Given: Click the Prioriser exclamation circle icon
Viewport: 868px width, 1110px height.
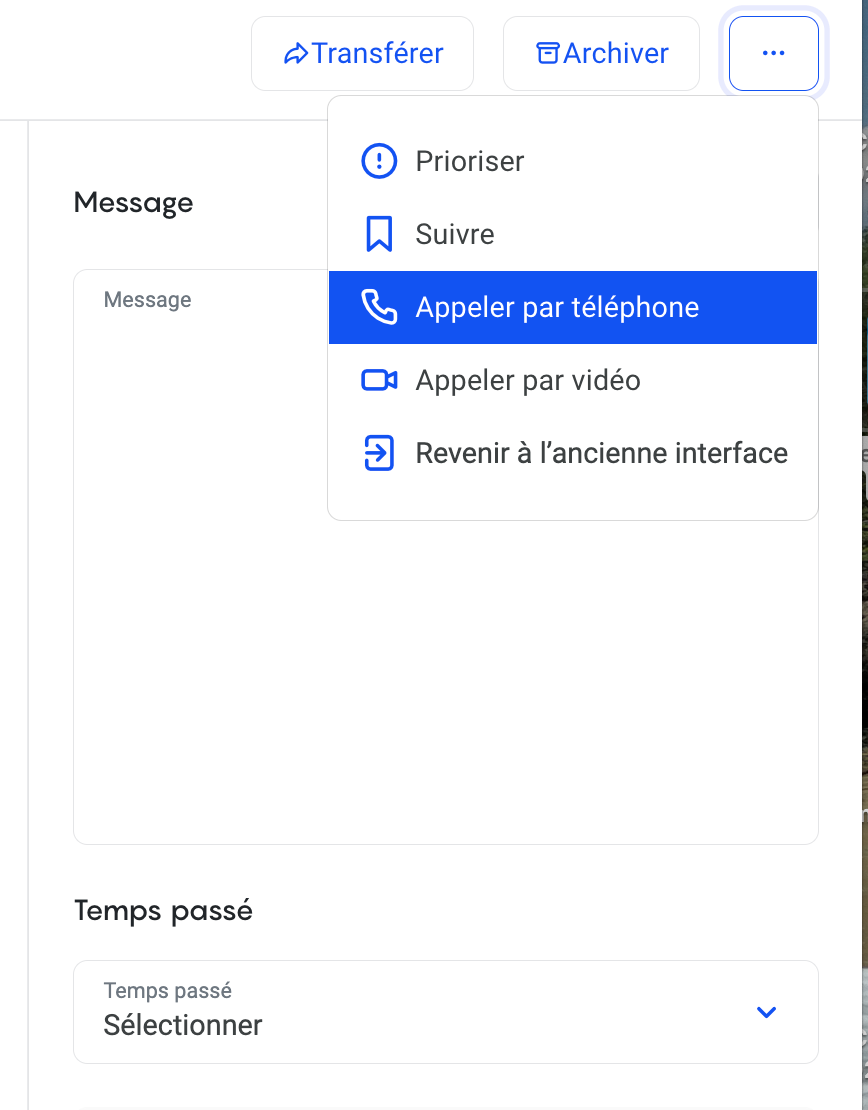Looking at the screenshot, I should 379,161.
